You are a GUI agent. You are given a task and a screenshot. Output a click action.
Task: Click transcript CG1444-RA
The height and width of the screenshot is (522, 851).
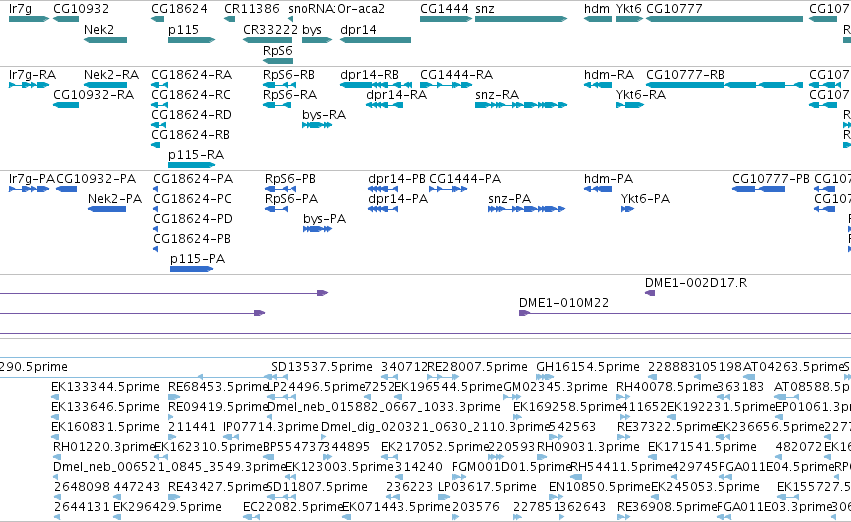coord(446,85)
